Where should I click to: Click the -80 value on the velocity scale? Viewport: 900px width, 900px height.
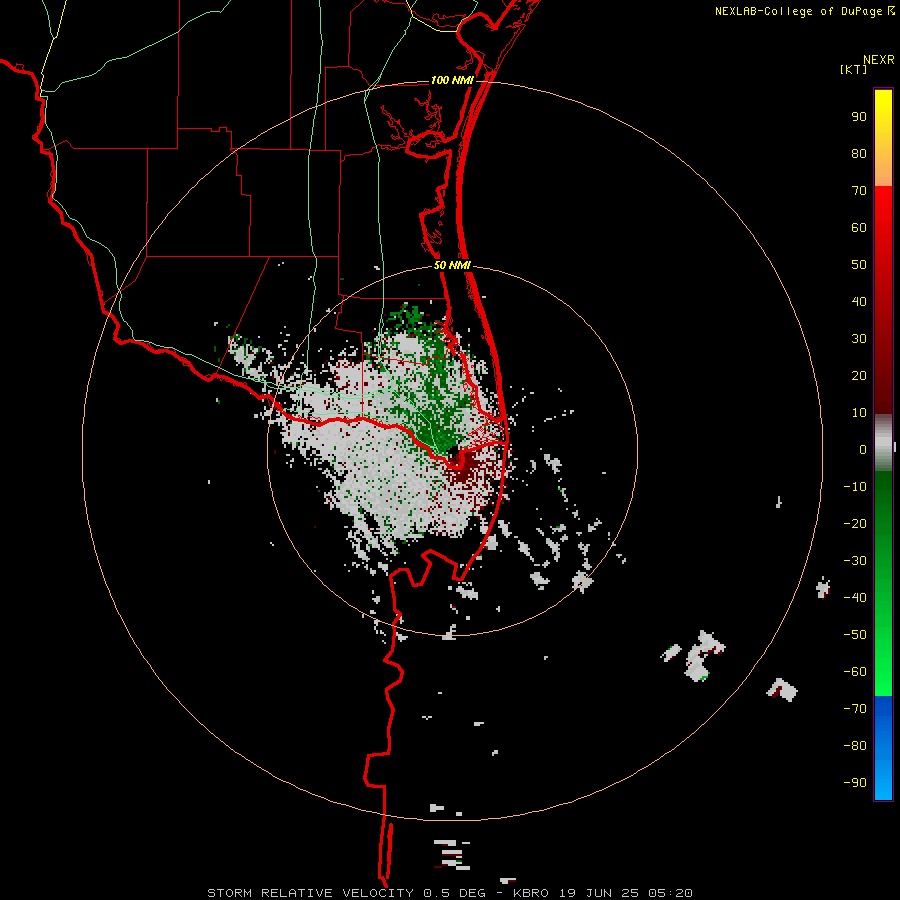tap(855, 746)
